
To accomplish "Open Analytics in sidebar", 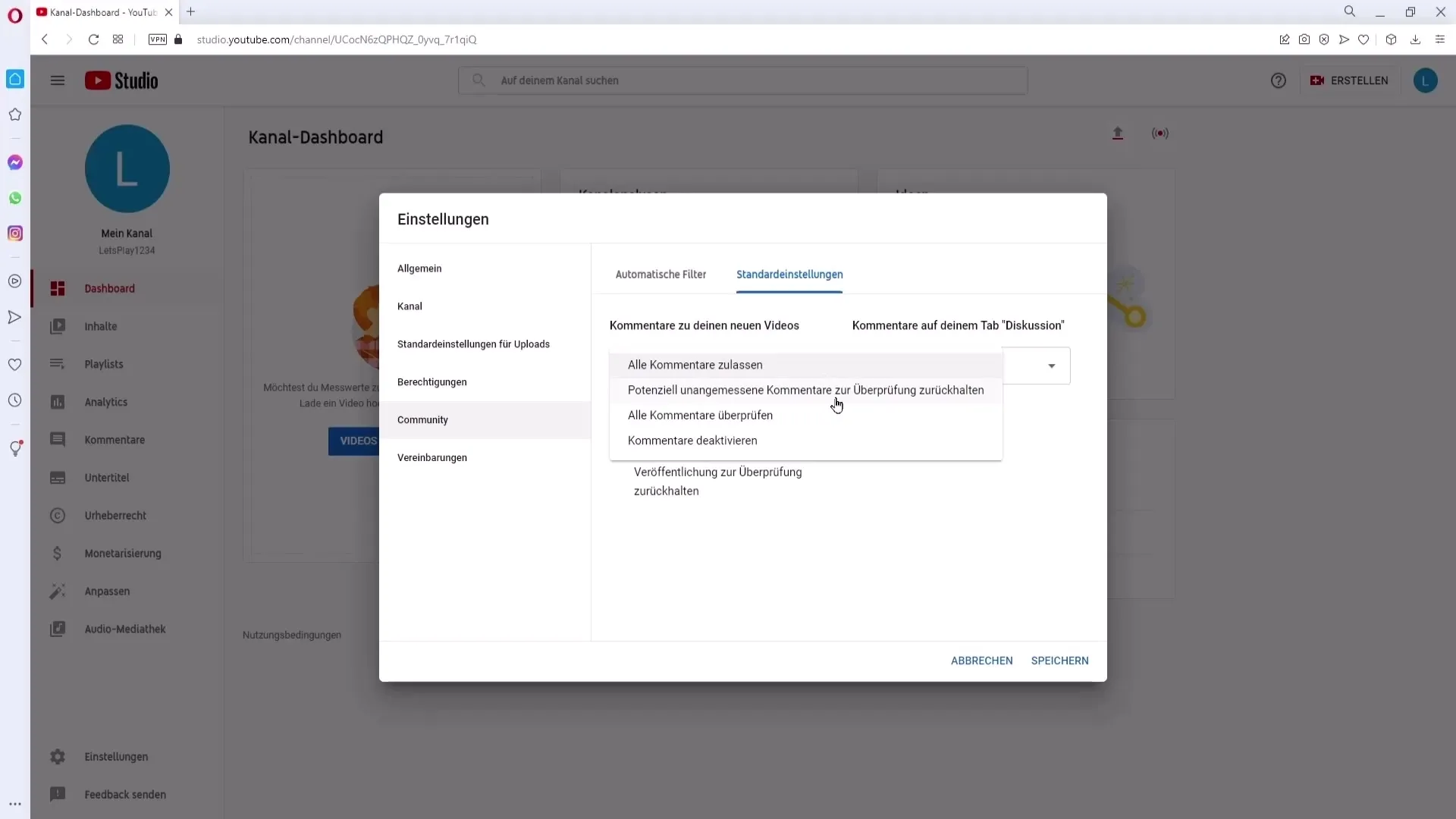I will [x=106, y=401].
